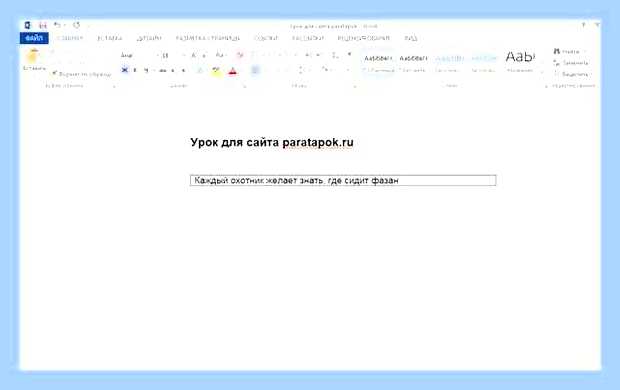Viewport: 620px width, 390px height.
Task: Click the Word application icon in title bar
Action: pyautogui.click(x=27, y=25)
